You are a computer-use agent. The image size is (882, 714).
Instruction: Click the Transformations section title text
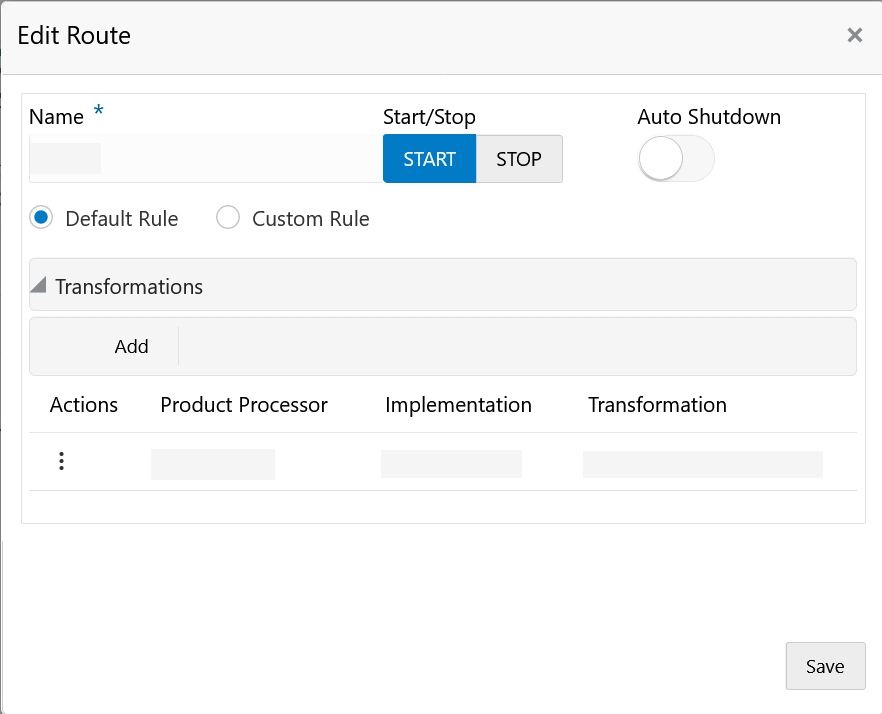point(129,287)
